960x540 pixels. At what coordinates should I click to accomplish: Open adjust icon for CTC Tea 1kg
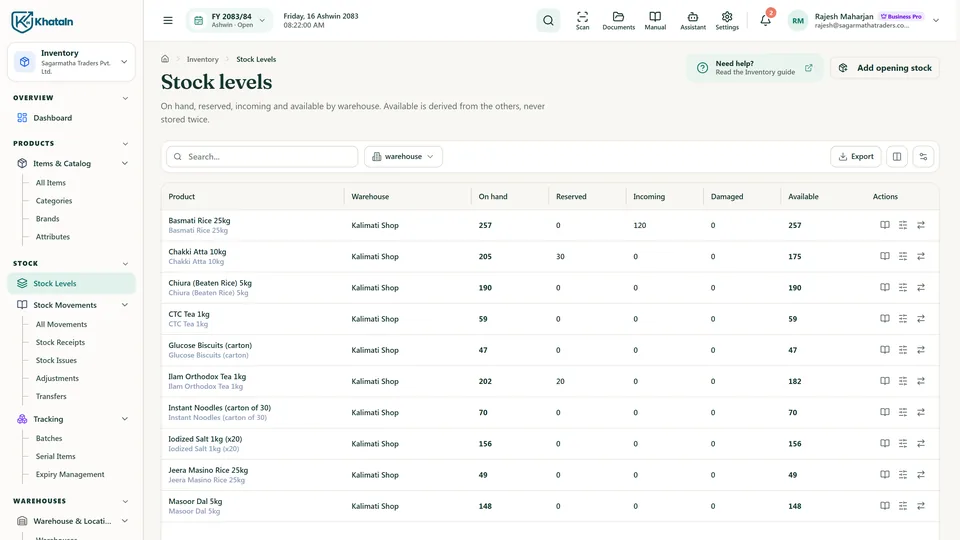903,319
